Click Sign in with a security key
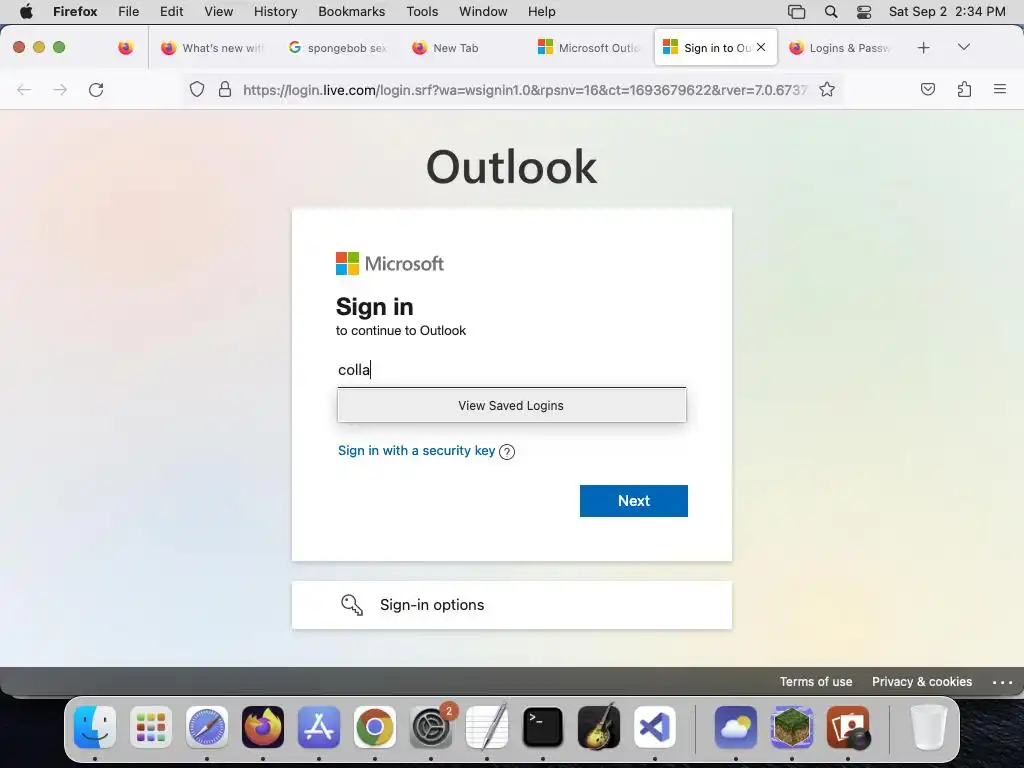Viewport: 1024px width, 768px height. click(x=417, y=451)
